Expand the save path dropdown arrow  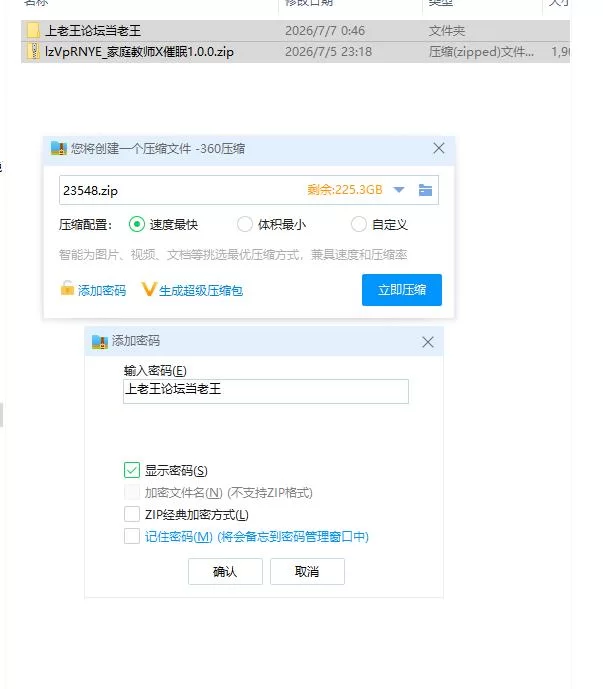coord(399,190)
